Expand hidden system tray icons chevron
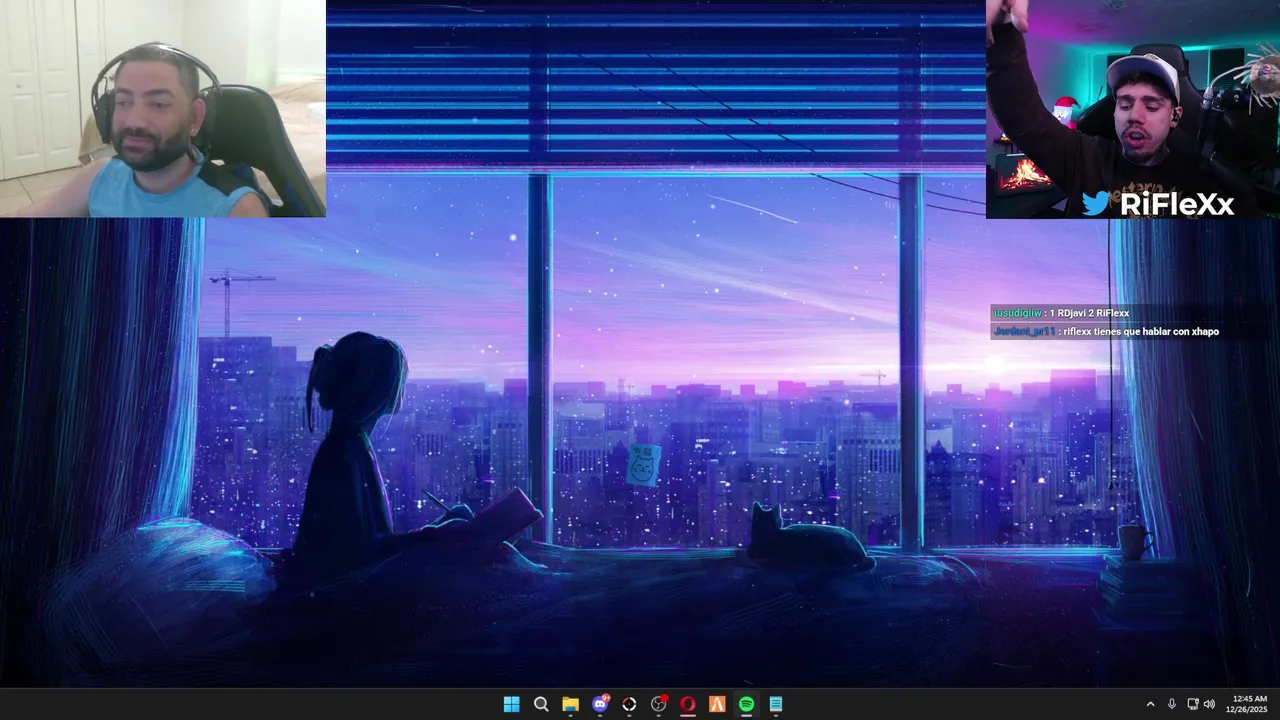The image size is (1280, 720). click(x=1150, y=704)
